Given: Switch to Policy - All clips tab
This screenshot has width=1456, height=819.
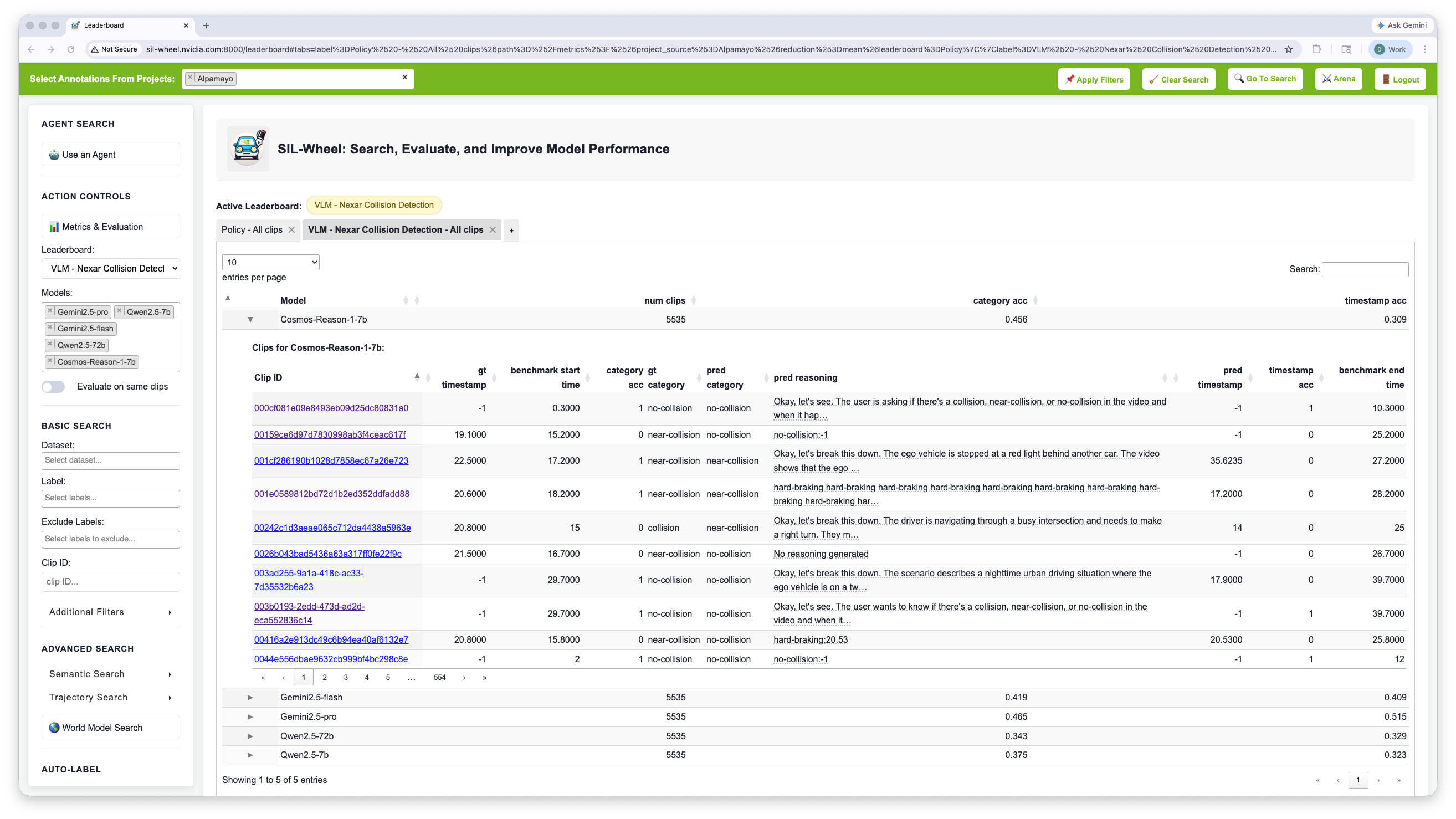Looking at the screenshot, I should [x=252, y=229].
